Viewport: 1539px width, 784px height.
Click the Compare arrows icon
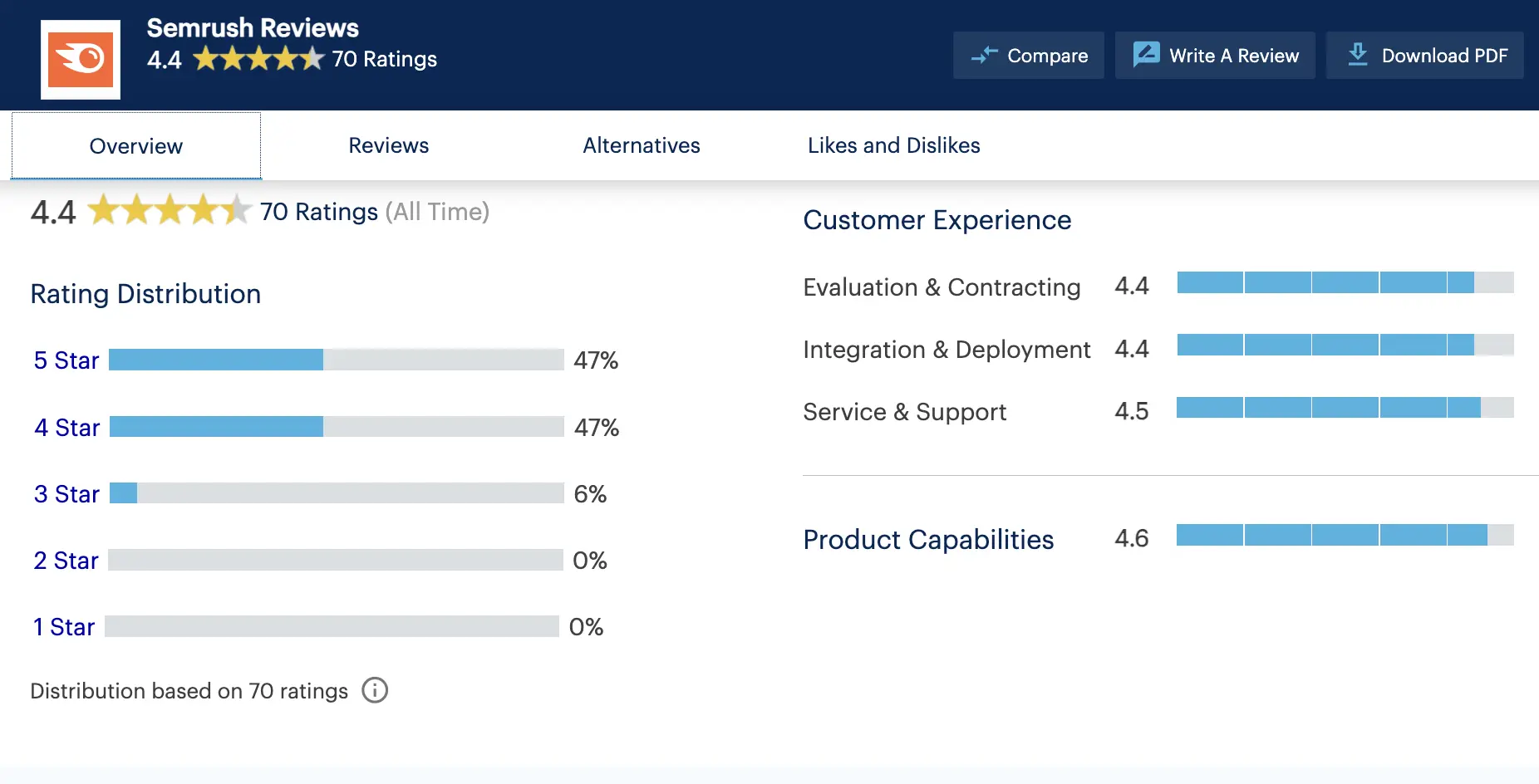[984, 56]
